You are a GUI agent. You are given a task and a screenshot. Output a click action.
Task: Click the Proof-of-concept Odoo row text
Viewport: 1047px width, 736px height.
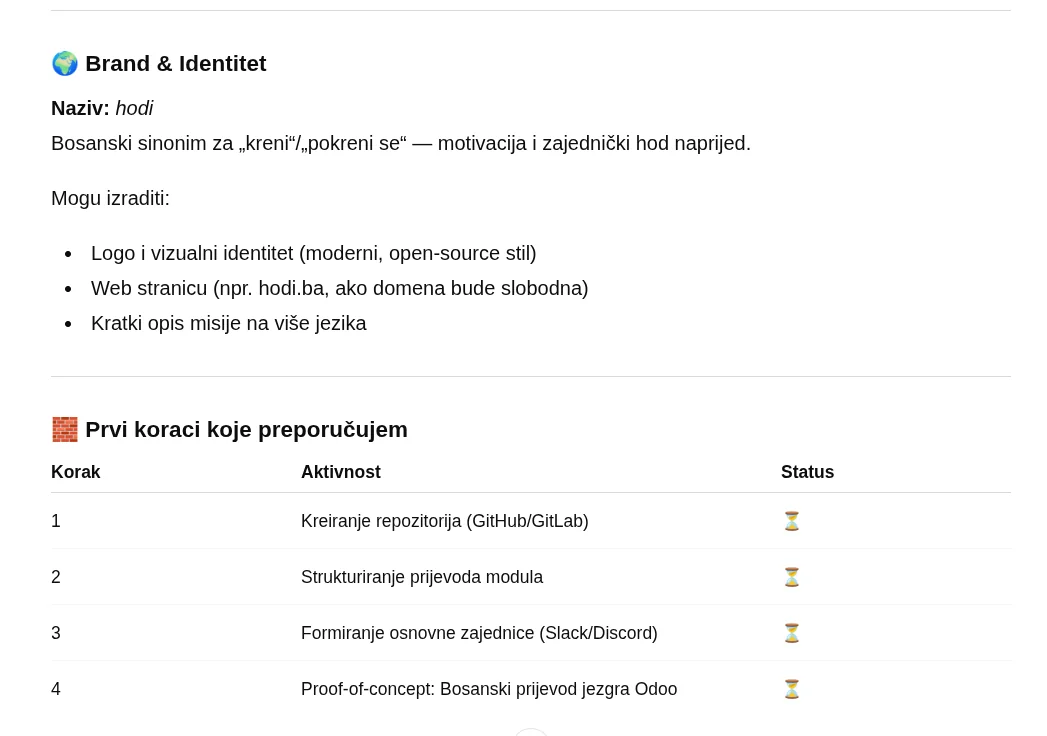click(x=488, y=689)
